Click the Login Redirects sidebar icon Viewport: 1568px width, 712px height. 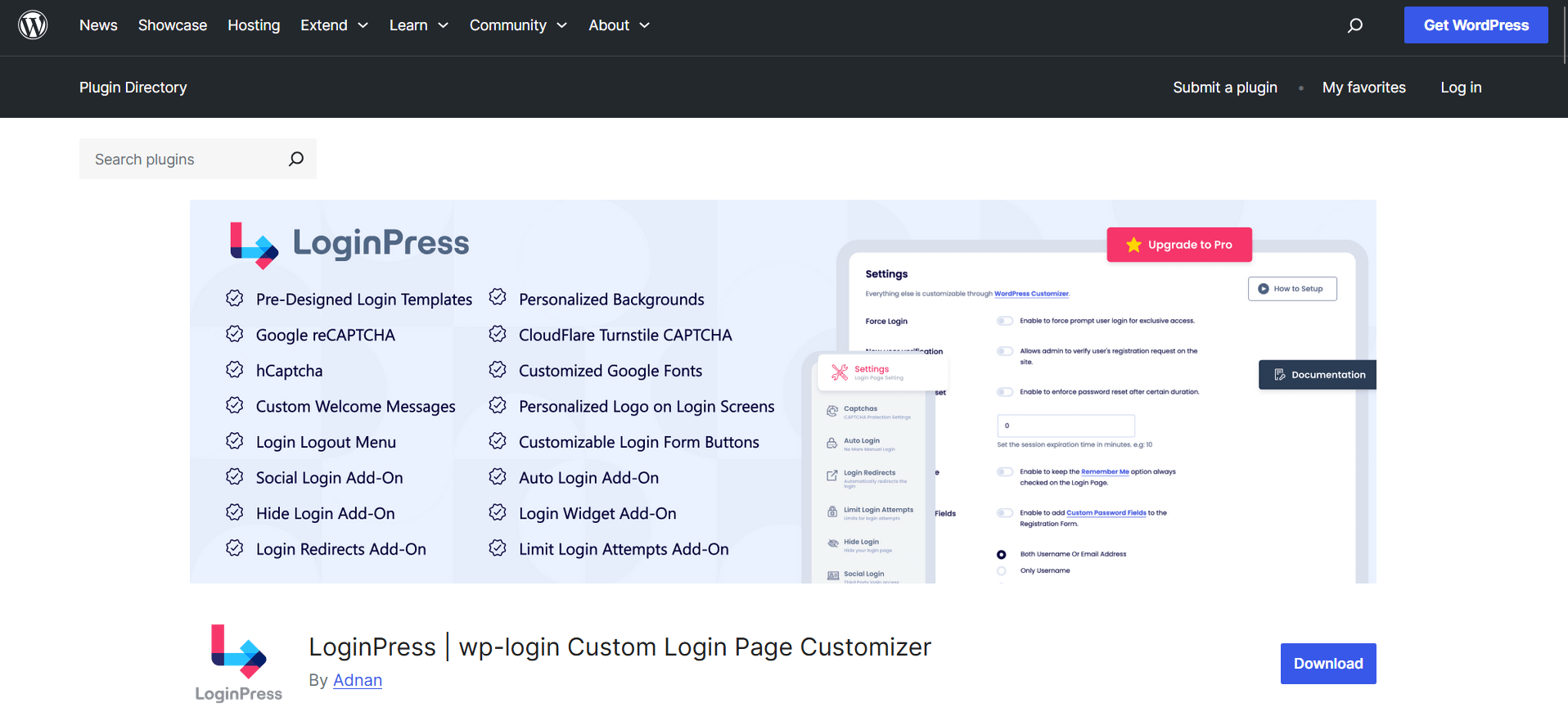pos(832,475)
